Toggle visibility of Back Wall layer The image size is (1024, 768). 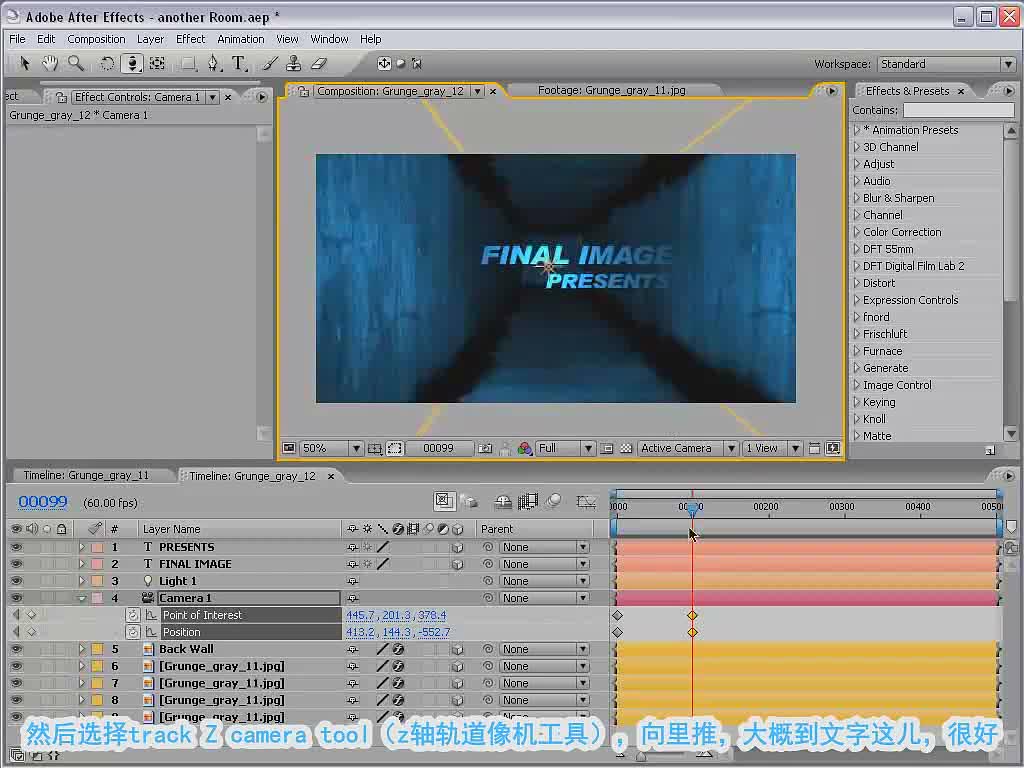(16, 648)
